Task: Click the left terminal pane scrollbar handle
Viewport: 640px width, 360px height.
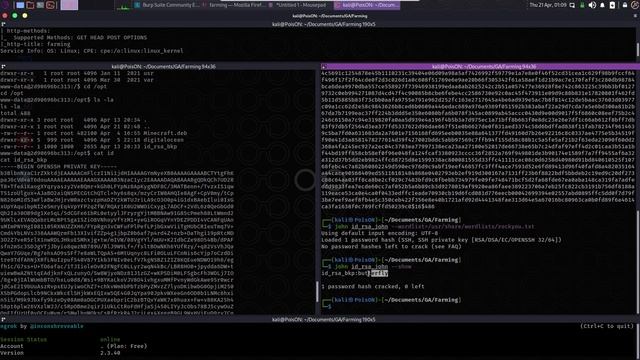Action: click(317, 291)
